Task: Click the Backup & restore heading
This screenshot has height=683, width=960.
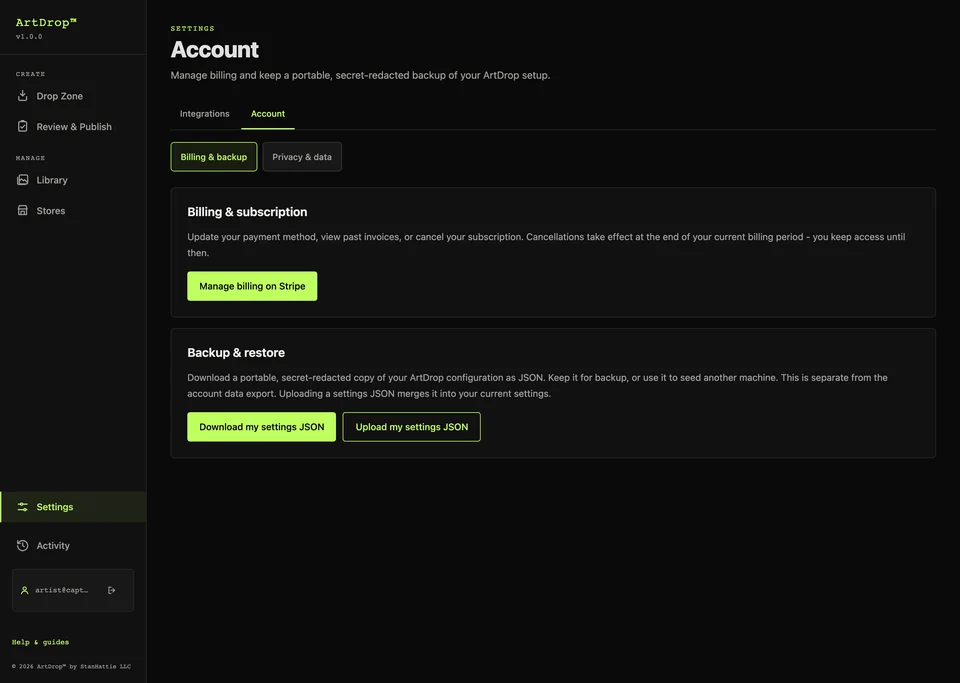Action: [236, 353]
